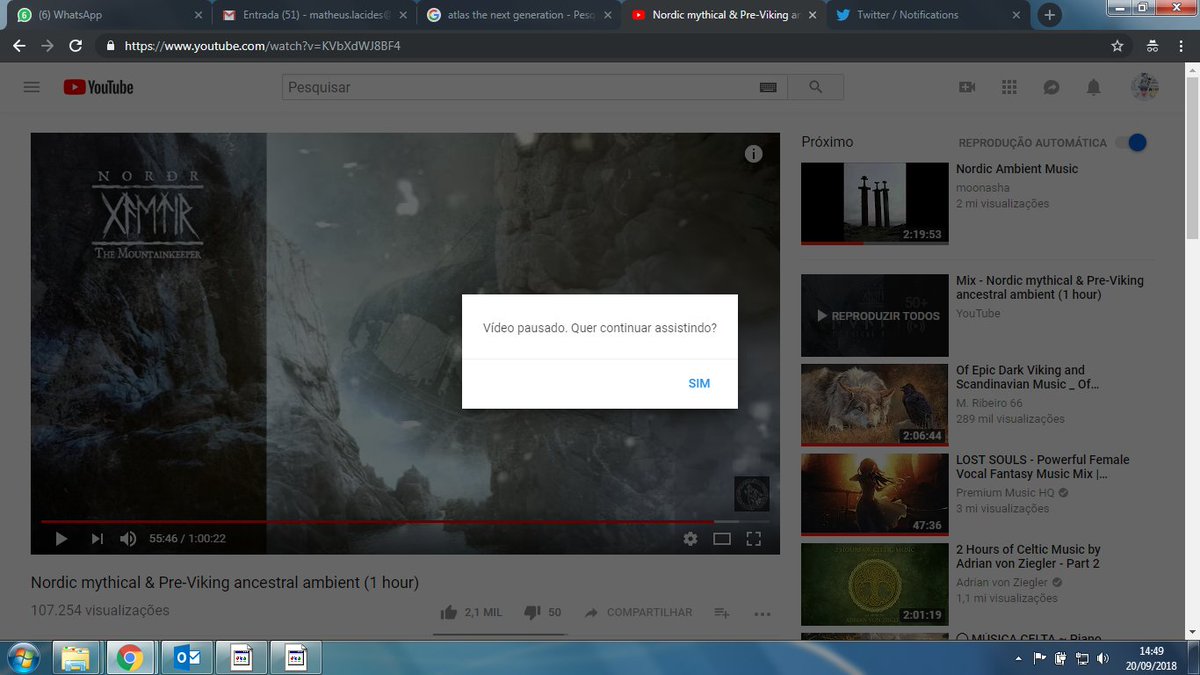Image resolution: width=1200 pixels, height=675 pixels.
Task: Click the channel watermark in video corner
Action: (752, 494)
